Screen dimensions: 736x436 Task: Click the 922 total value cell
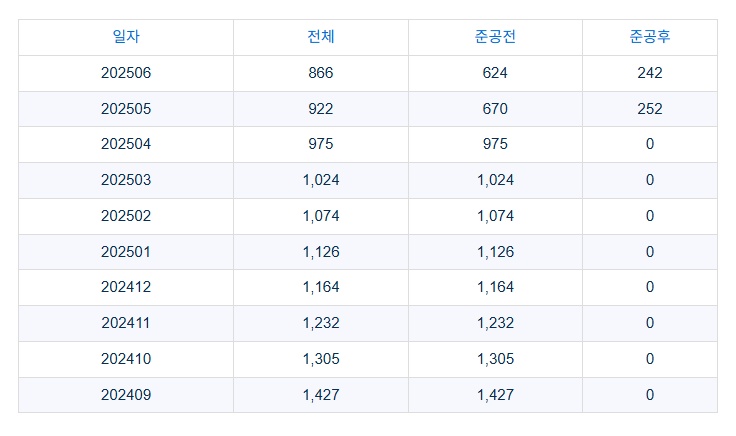(x=321, y=109)
